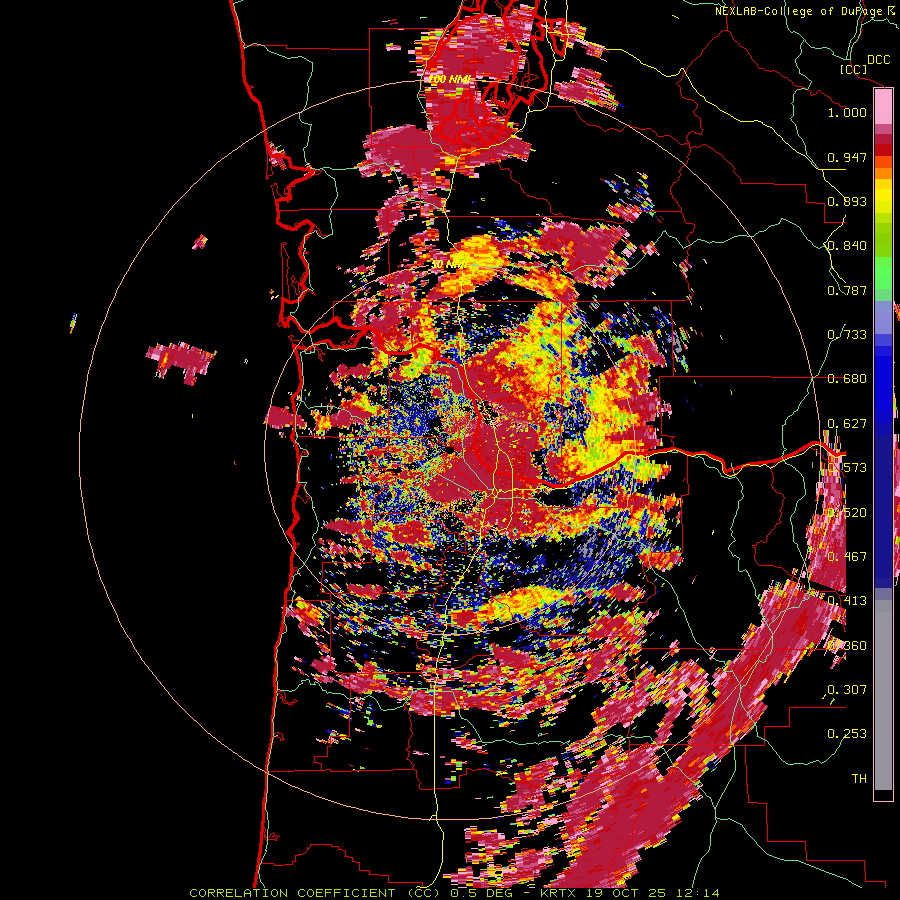This screenshot has height=900, width=900.
Task: Pick the bright green color bar segment
Action: tap(883, 273)
